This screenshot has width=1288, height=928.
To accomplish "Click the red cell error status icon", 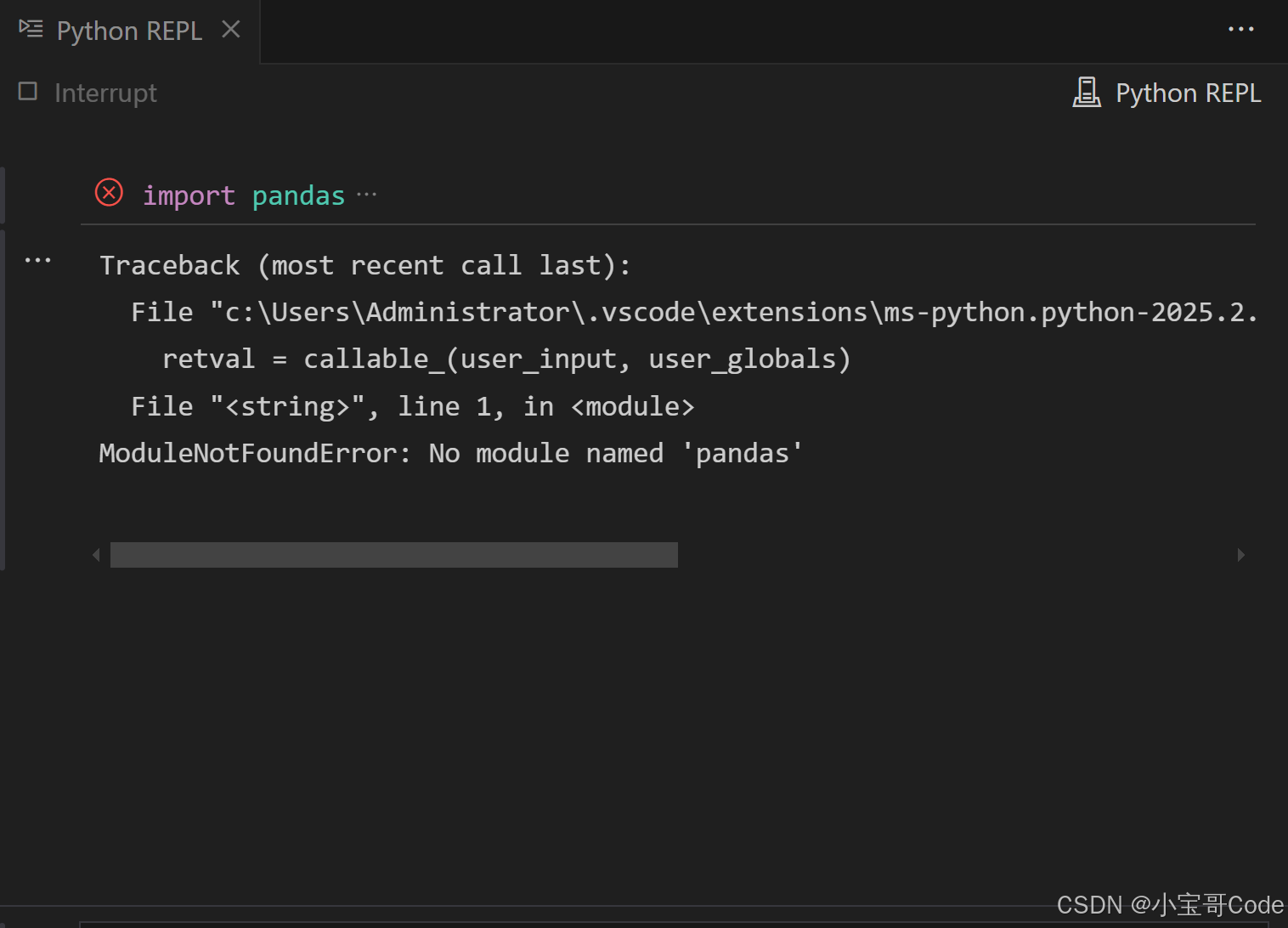I will pos(109,193).
